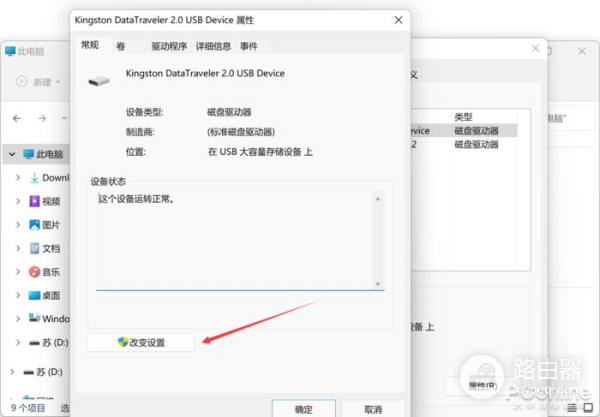This screenshot has width=600, height=417.
Task: Collapse the 此电脑 tree node
Action: pos(12,154)
